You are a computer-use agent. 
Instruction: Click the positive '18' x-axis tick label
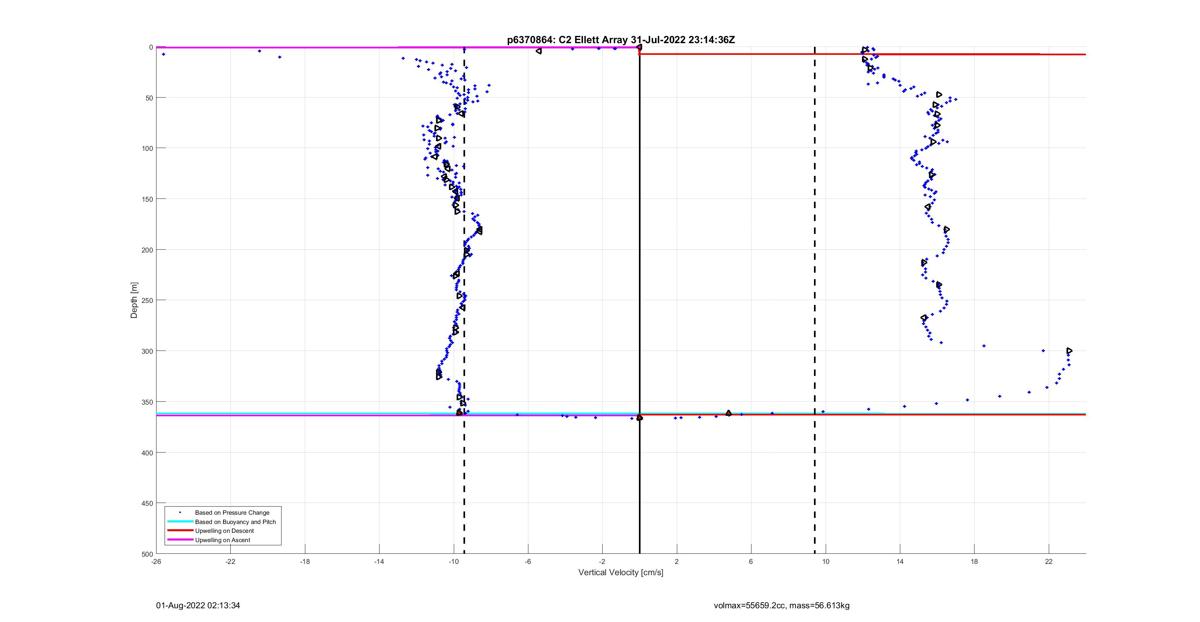(x=974, y=561)
